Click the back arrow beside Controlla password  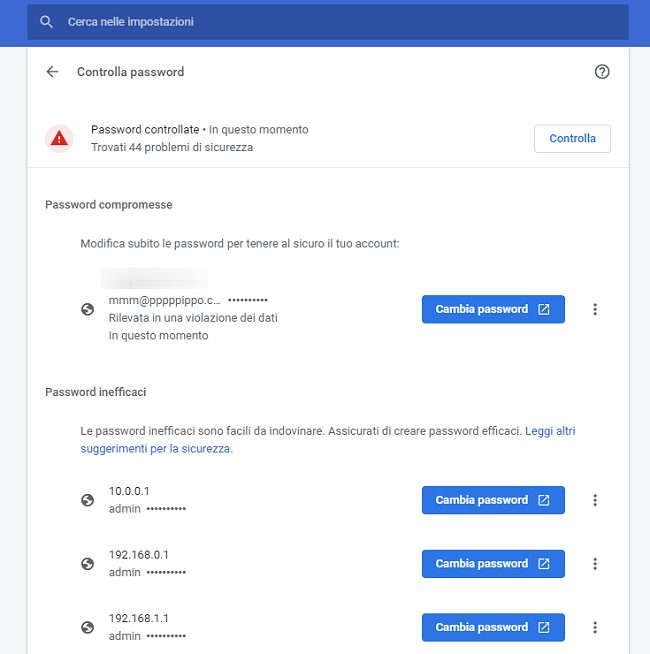pyautogui.click(x=53, y=72)
